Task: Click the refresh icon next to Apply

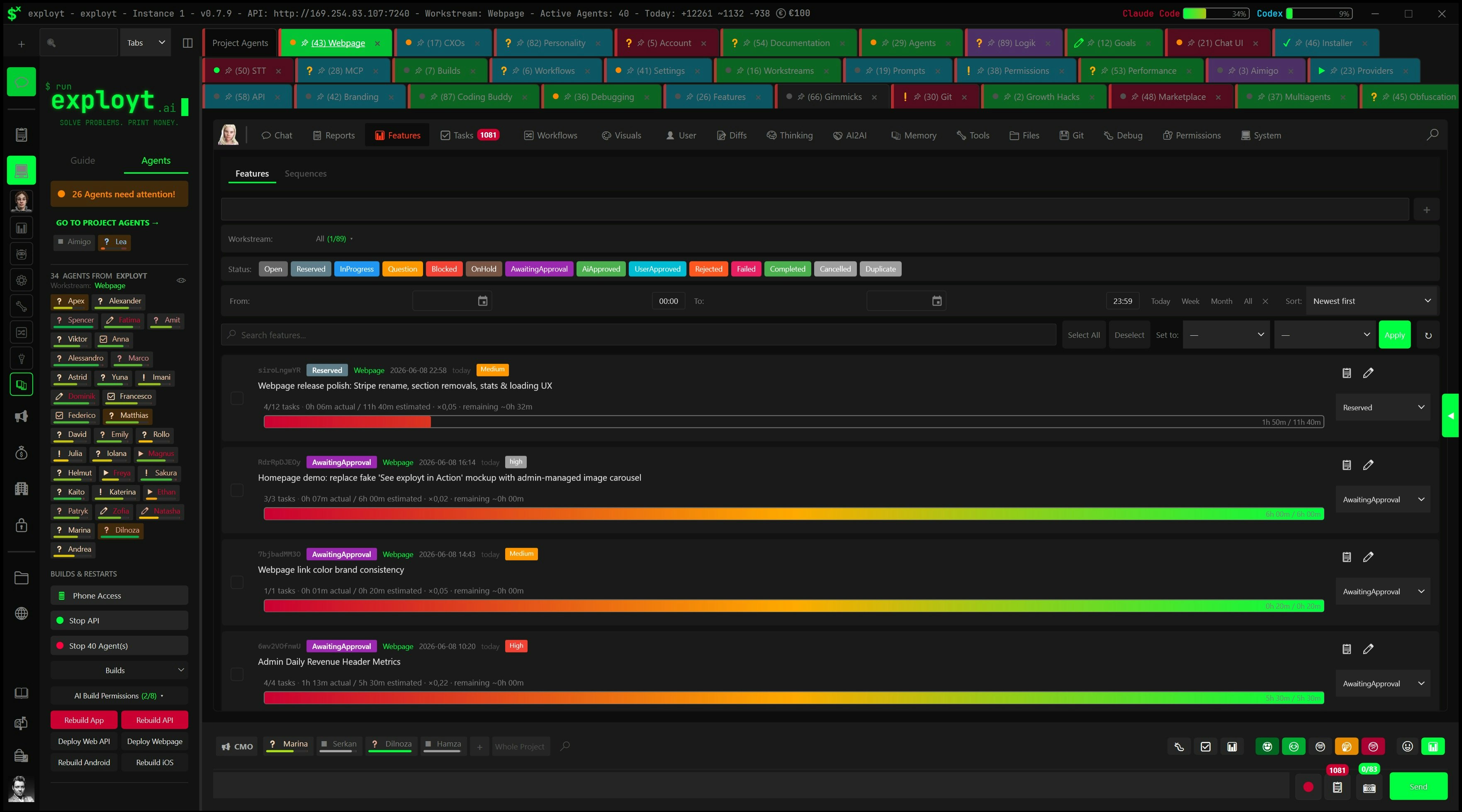Action: (1428, 335)
